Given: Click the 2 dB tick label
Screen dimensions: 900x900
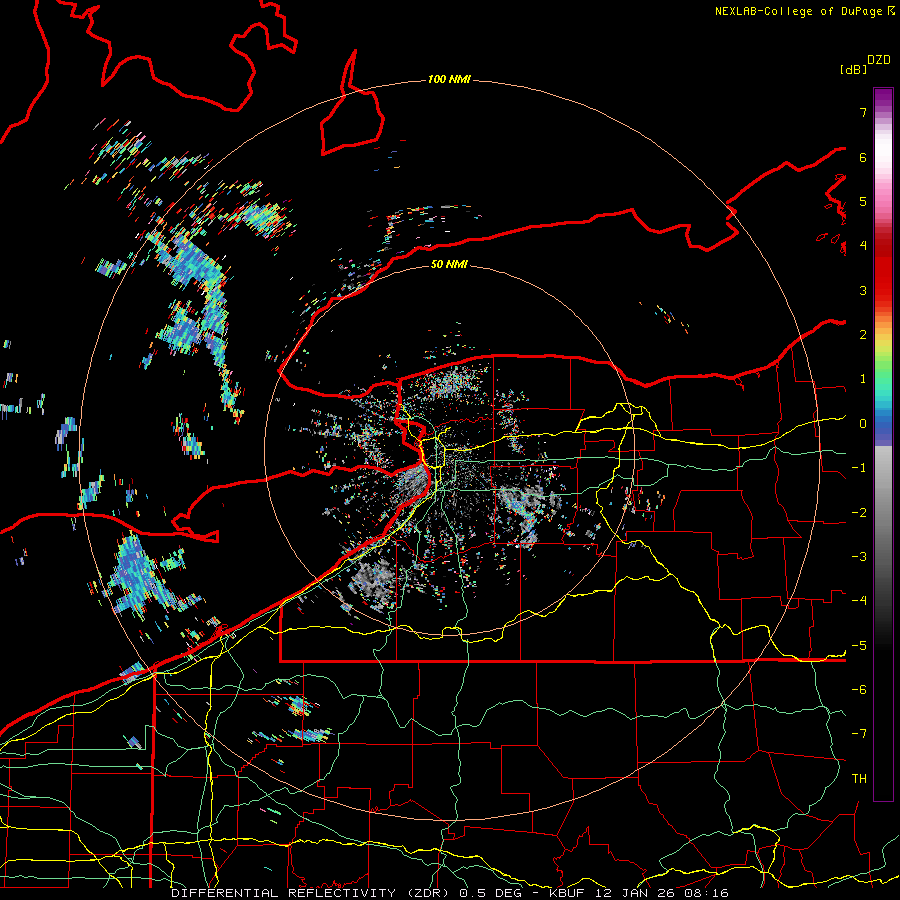Looking at the screenshot, I should tap(863, 335).
